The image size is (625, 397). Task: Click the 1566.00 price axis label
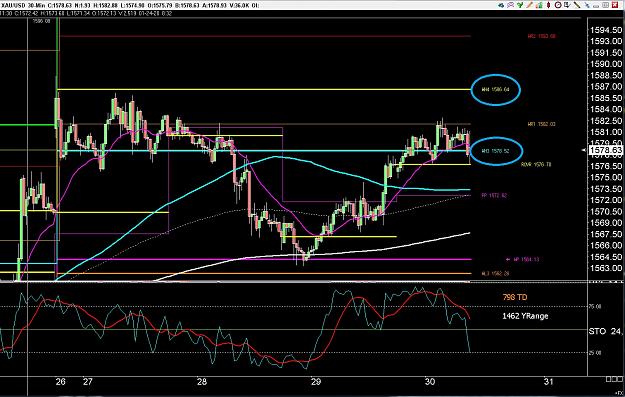(606, 246)
